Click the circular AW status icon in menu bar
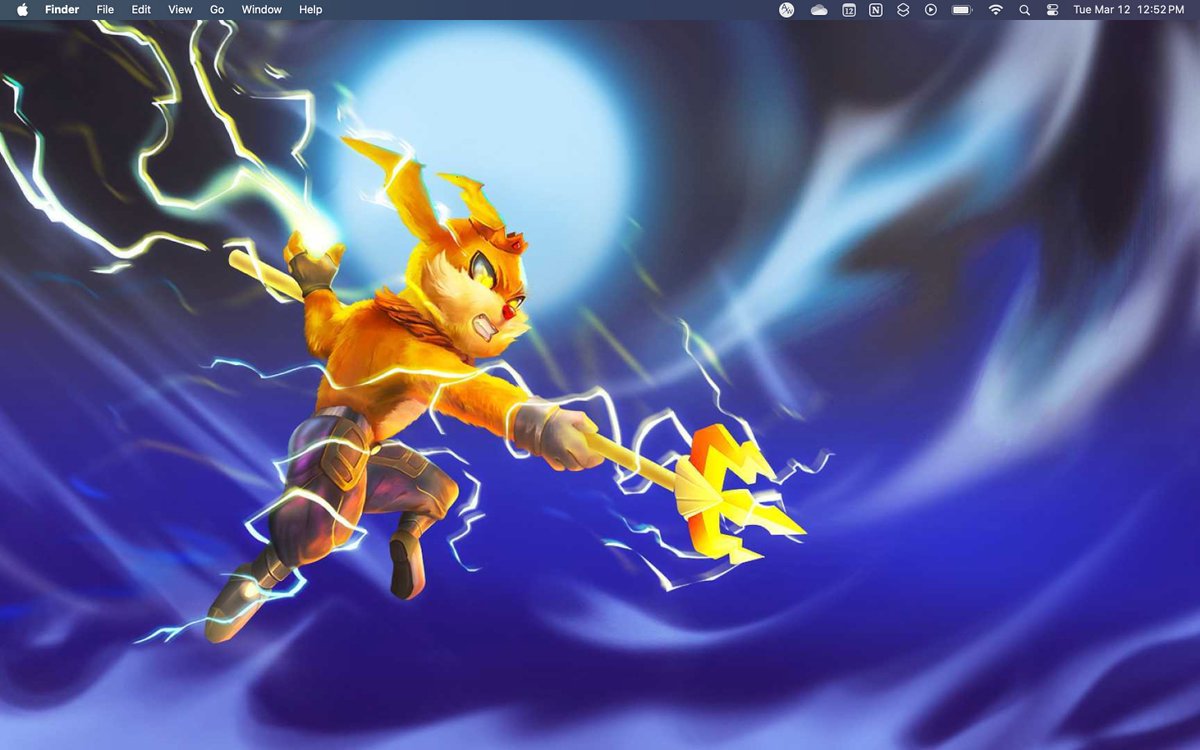Viewport: 1200px width, 750px height. (787, 9)
